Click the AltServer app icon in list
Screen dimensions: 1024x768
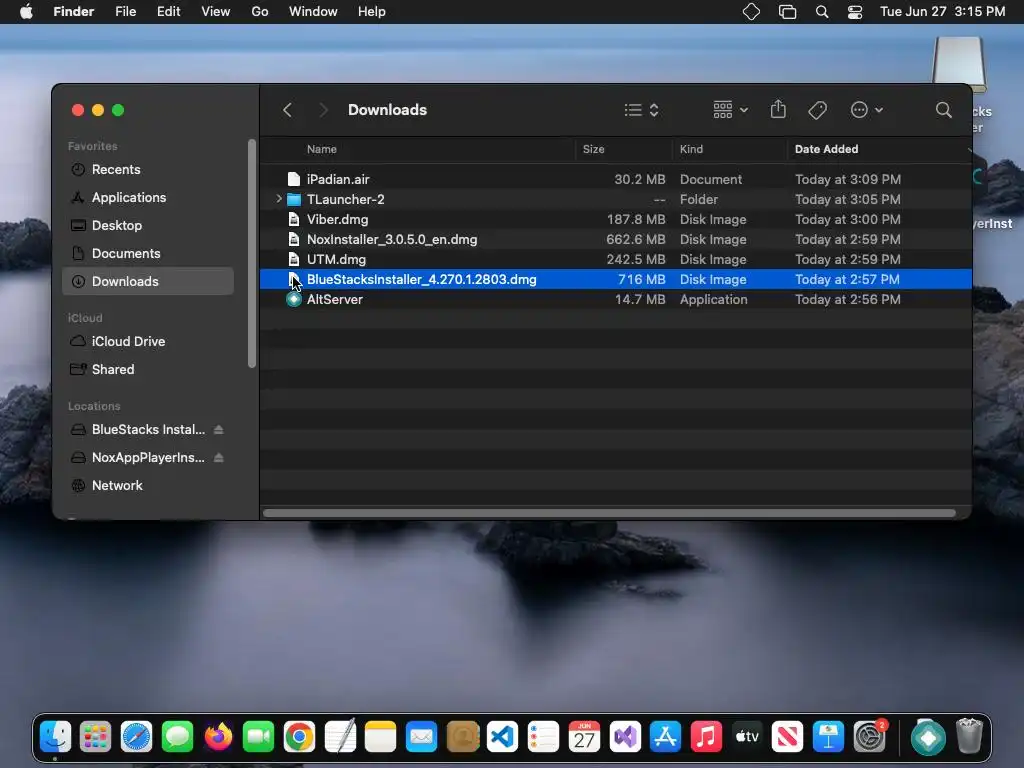click(294, 299)
